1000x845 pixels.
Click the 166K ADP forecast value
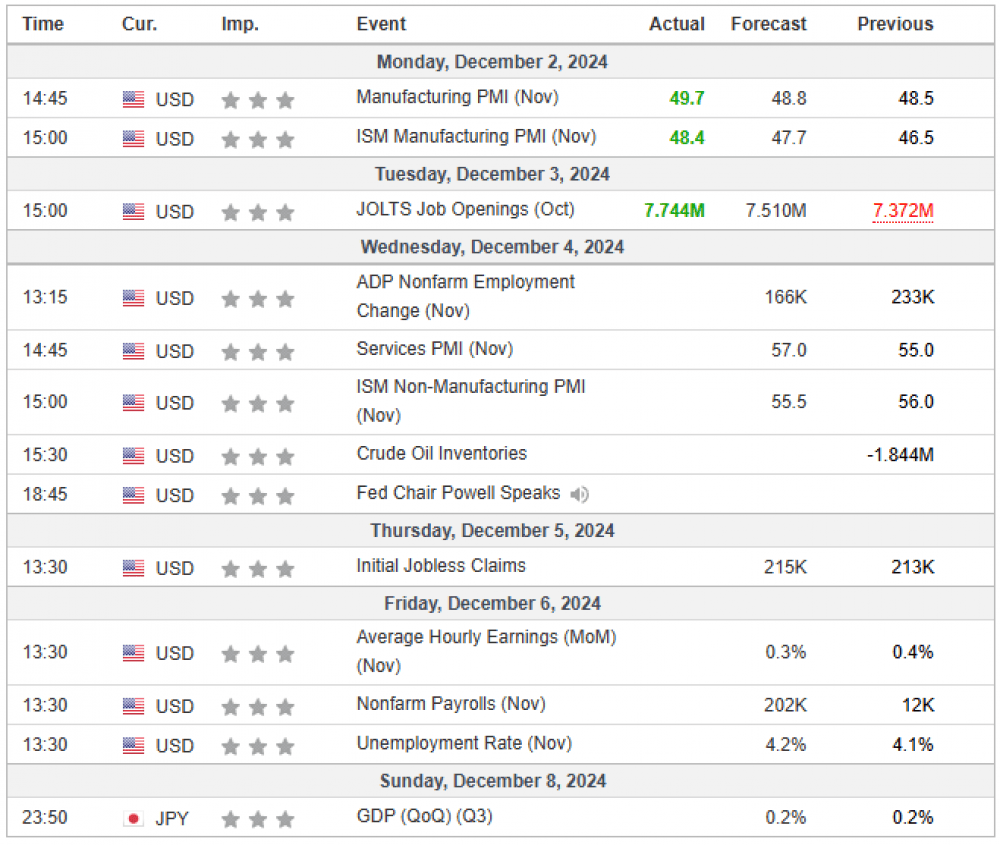click(785, 297)
